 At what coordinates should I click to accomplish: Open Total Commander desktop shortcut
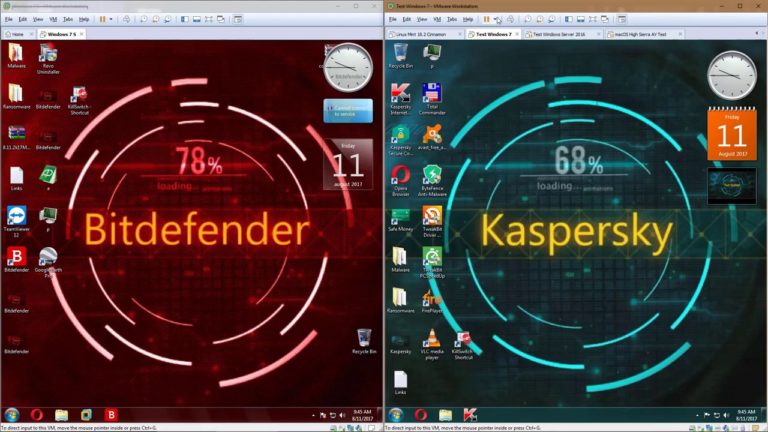[432, 99]
